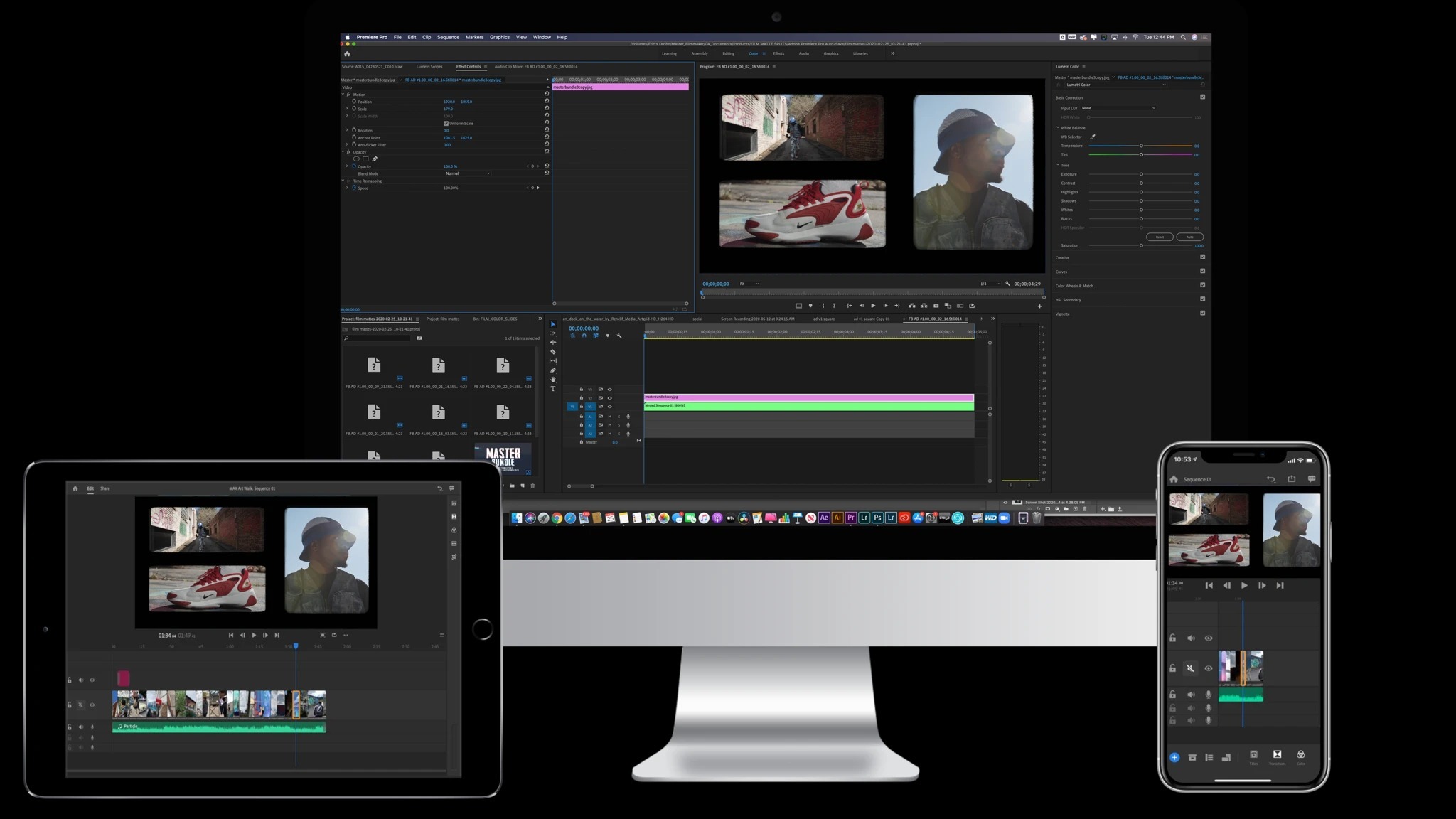Open the Input LUT dropdown
The height and width of the screenshot is (819, 1456).
pyautogui.click(x=1118, y=108)
